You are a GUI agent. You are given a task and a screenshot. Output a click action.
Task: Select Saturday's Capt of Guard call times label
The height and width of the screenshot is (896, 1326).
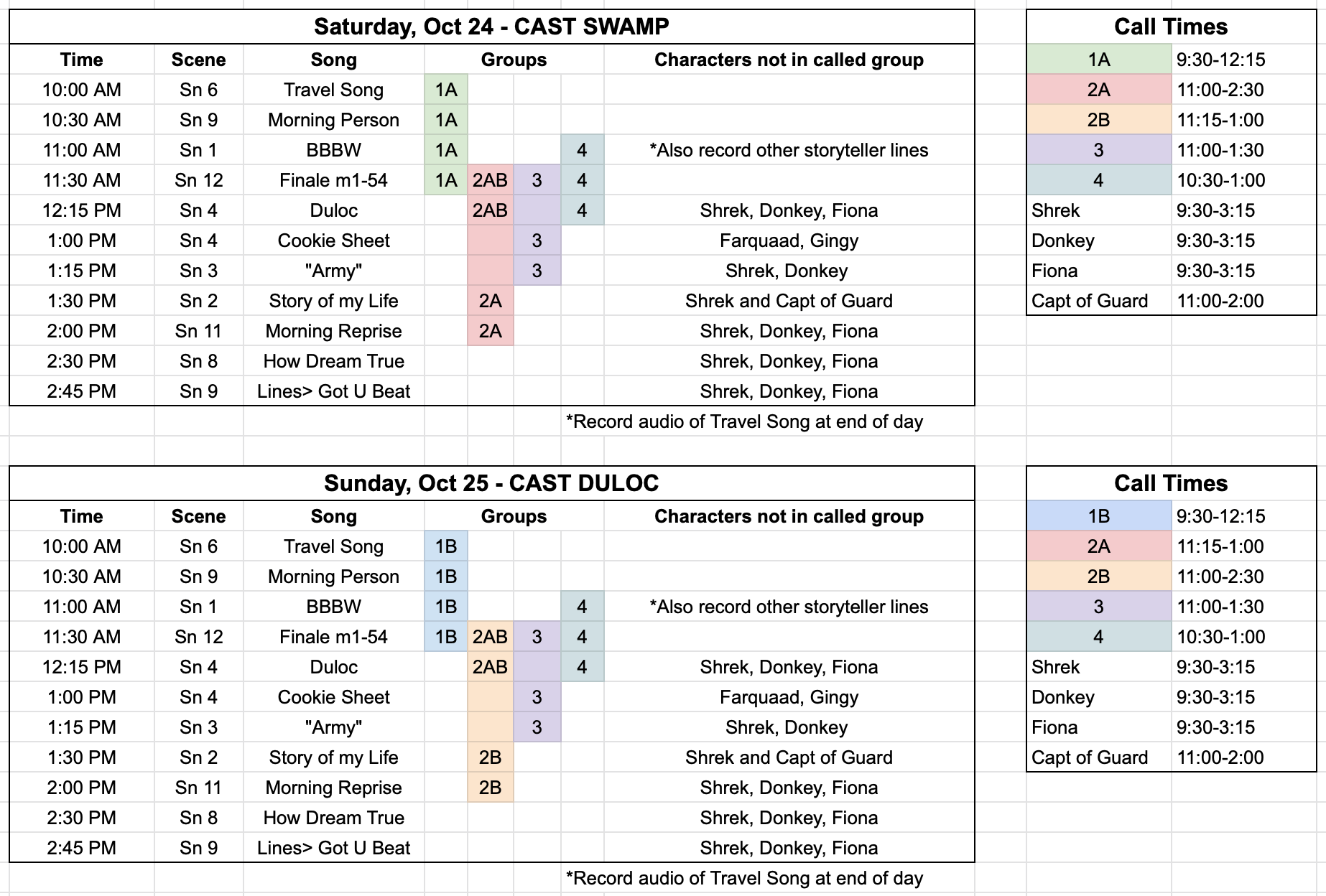point(1099,301)
